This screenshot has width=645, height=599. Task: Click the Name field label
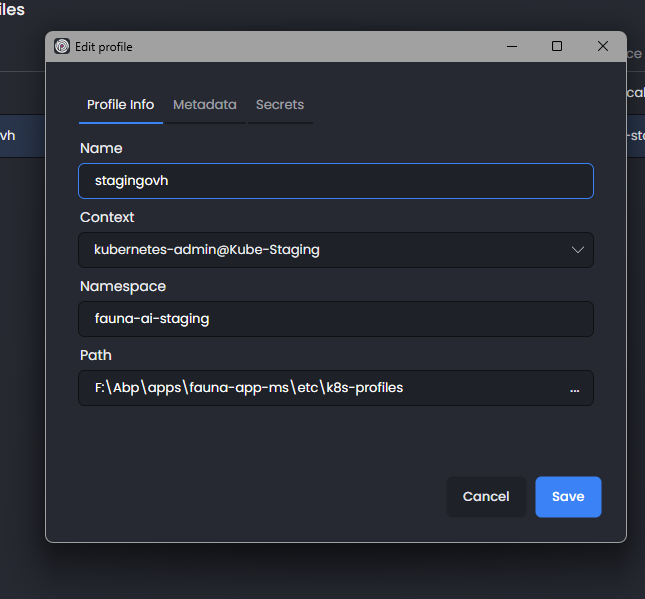pos(101,148)
